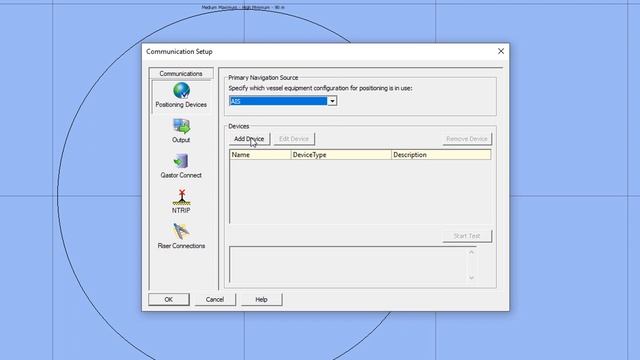Image resolution: width=640 pixels, height=360 pixels.
Task: Select the Positioning Devices globe icon
Action: point(181,91)
